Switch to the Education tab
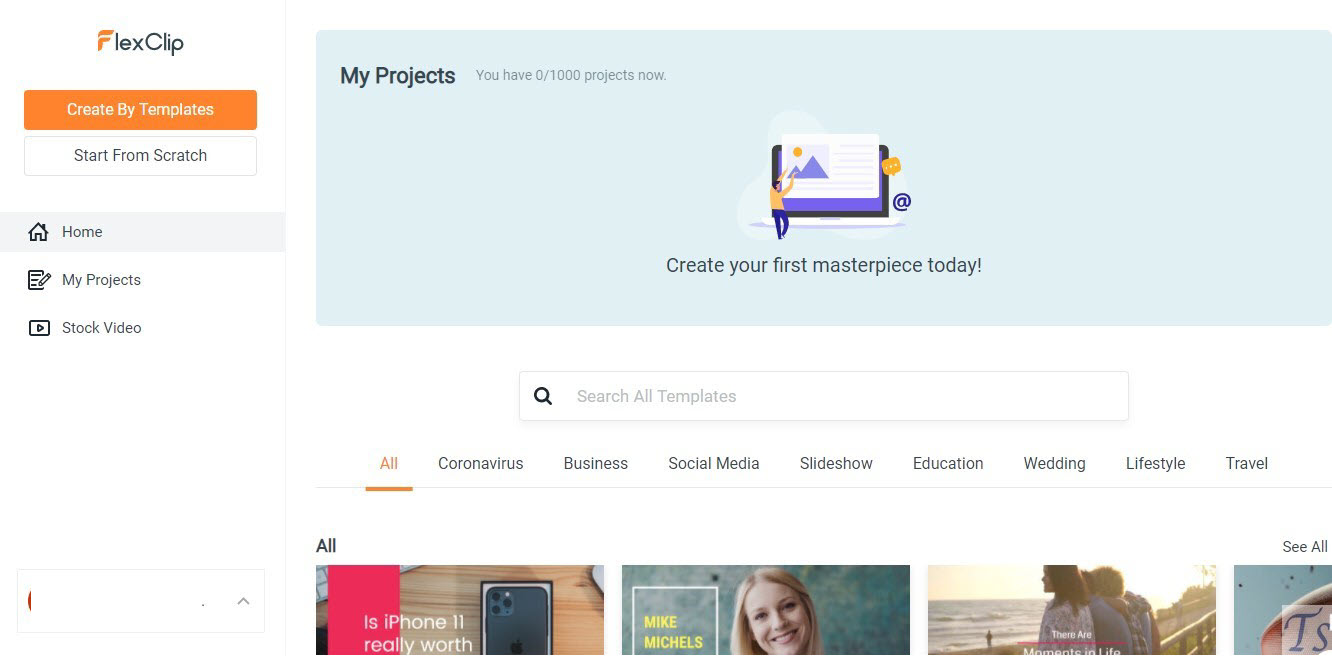Viewport: 1332px width, 659px height. pyautogui.click(x=947, y=464)
